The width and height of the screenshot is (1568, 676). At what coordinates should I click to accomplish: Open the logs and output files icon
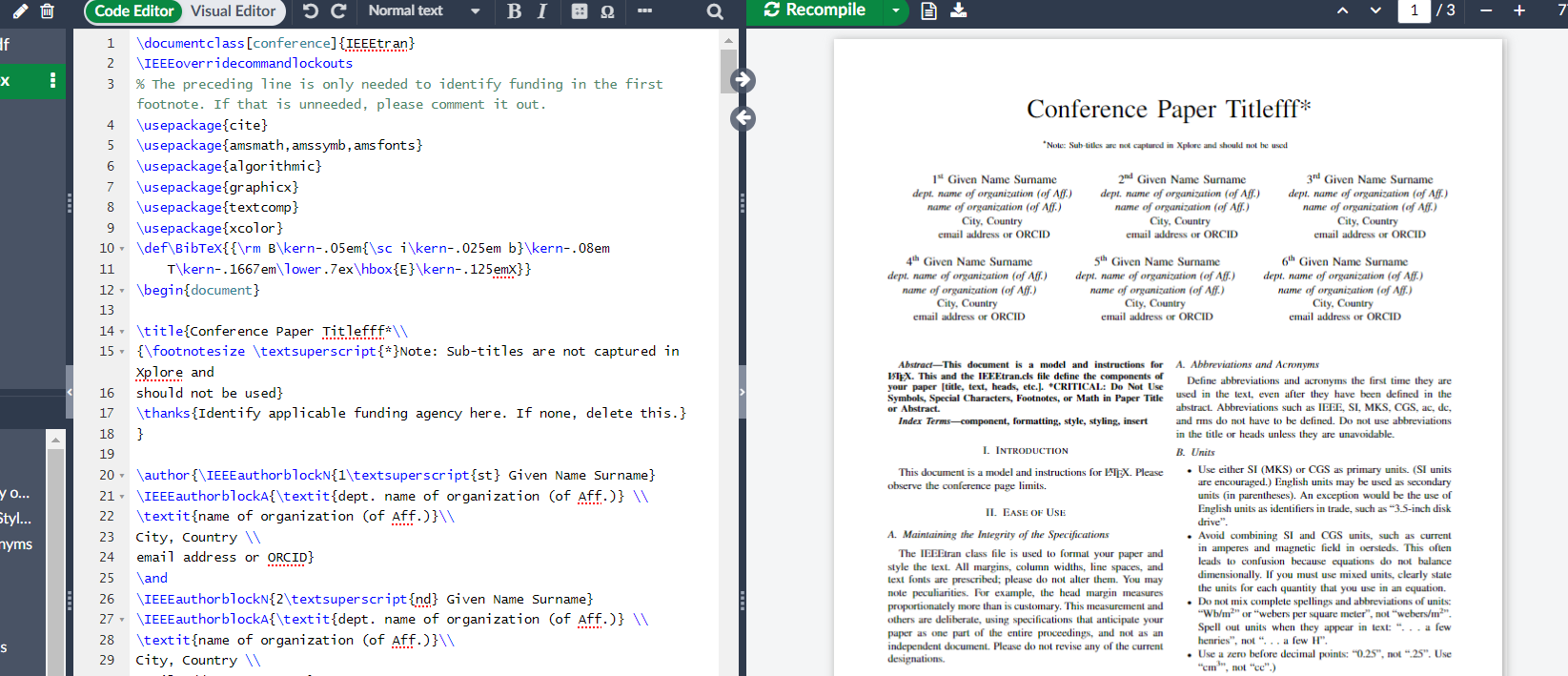(x=929, y=10)
